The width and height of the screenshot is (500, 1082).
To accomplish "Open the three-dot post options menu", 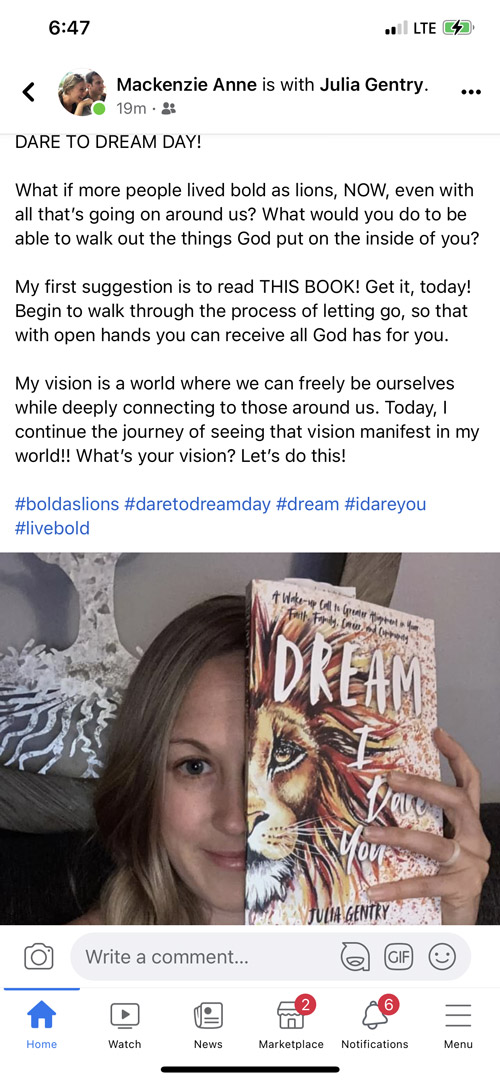I will click(470, 92).
